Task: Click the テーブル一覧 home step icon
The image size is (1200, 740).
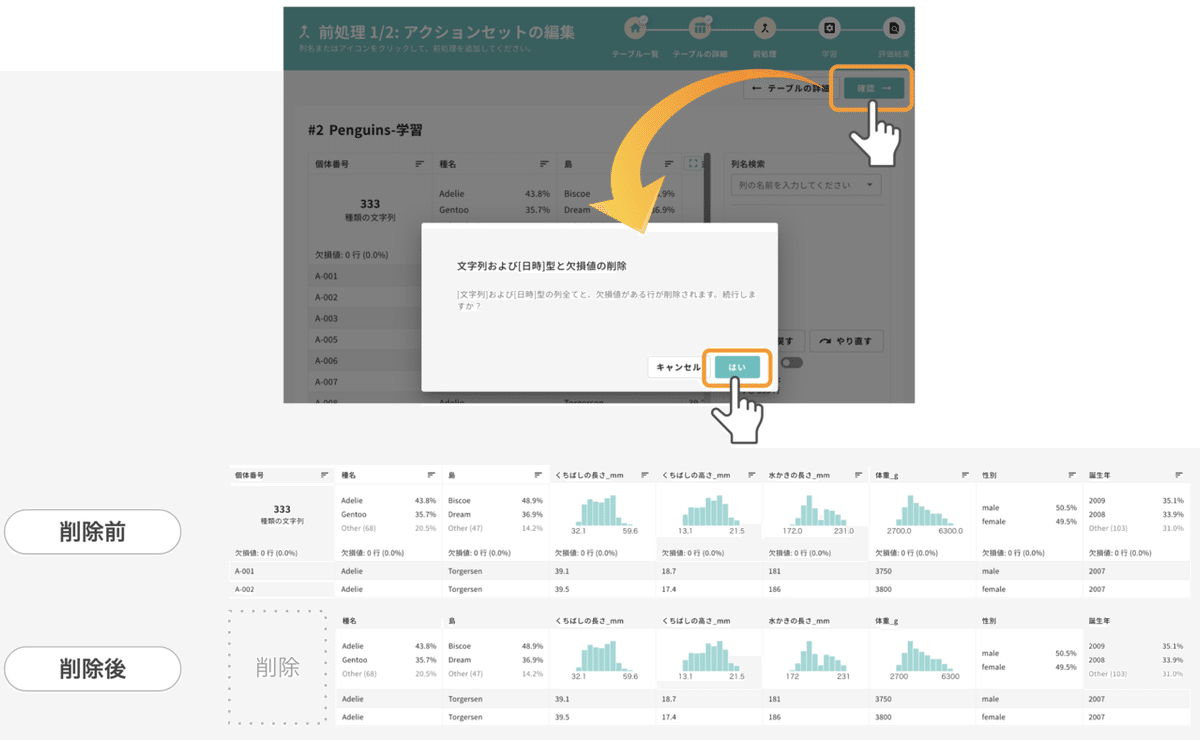Action: 635,28
